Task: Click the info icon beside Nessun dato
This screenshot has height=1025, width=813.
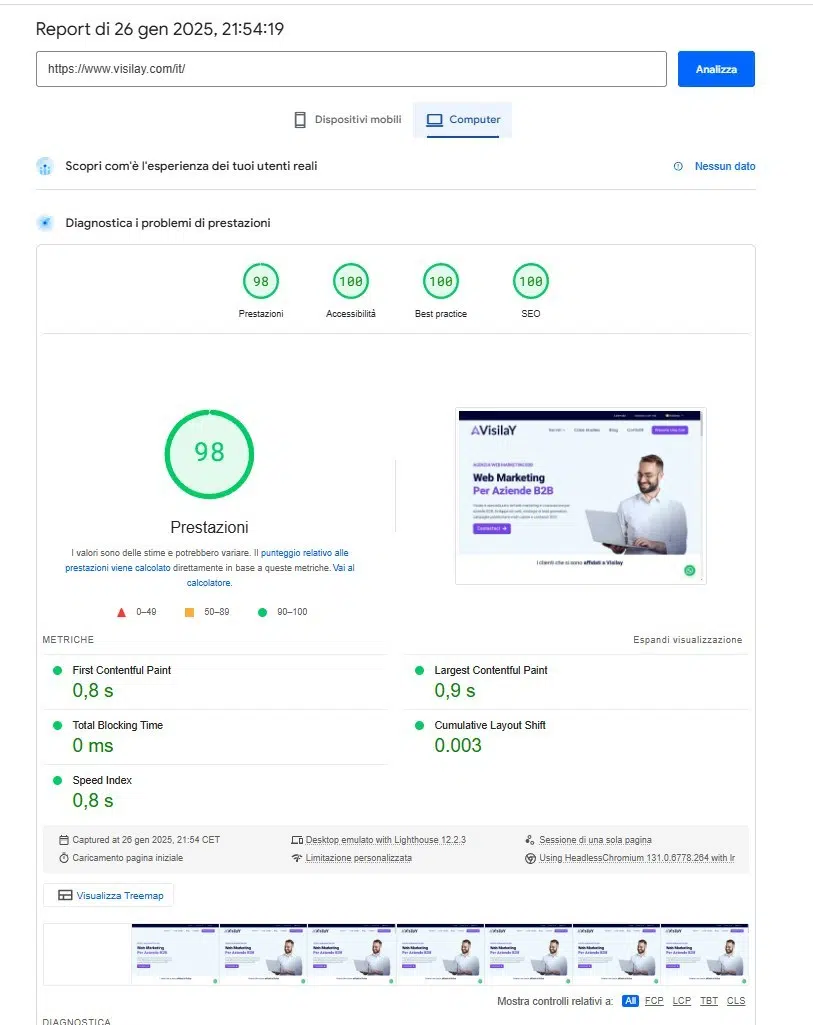Action: tap(678, 166)
